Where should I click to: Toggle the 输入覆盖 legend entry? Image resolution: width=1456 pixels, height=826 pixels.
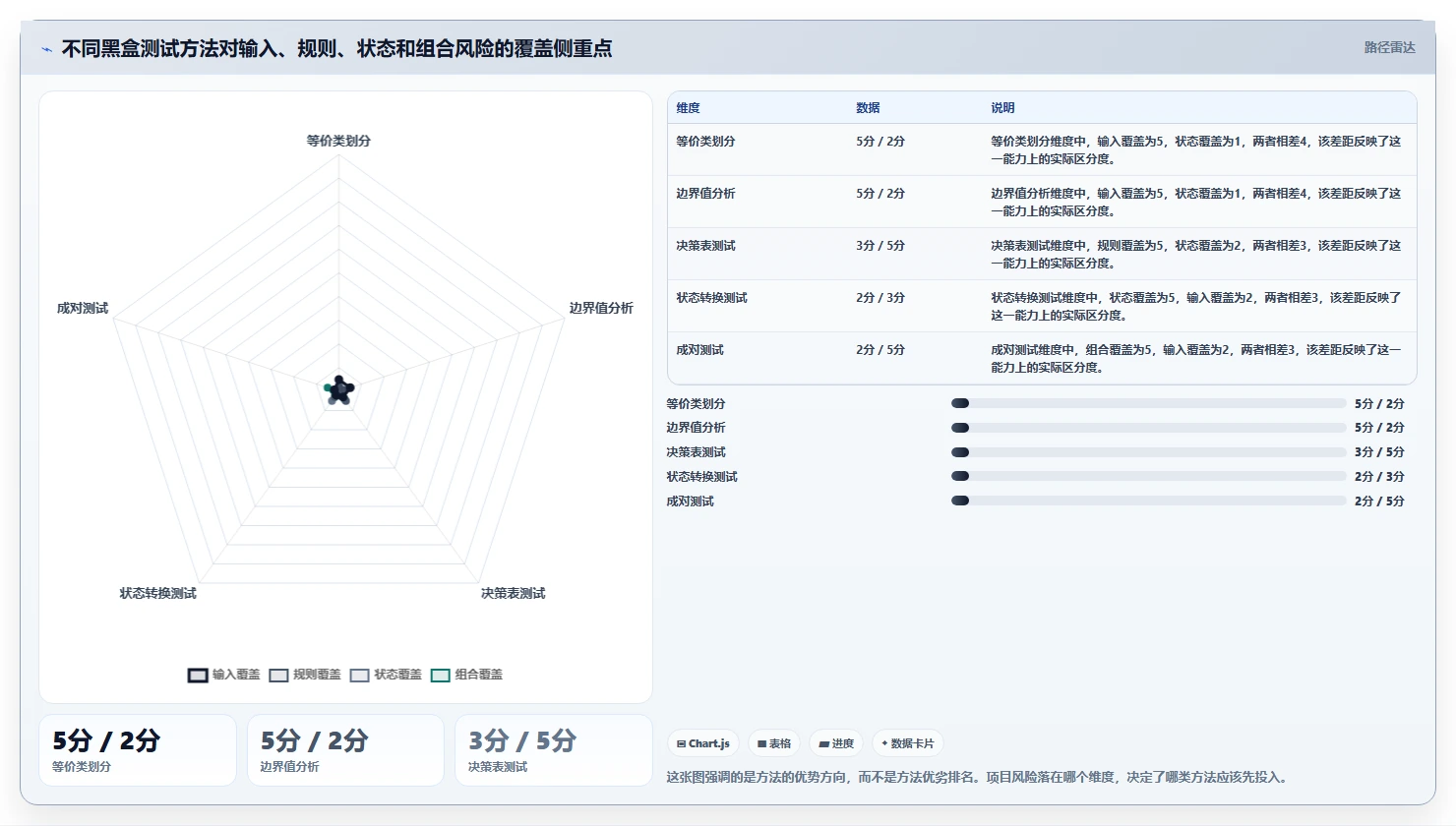(224, 675)
